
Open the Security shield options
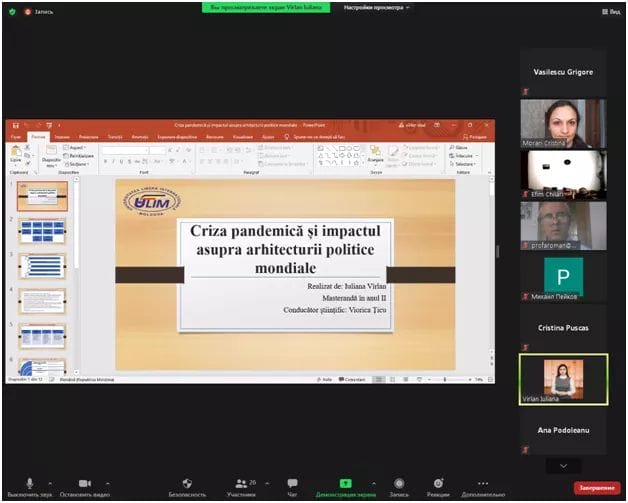click(x=187, y=484)
